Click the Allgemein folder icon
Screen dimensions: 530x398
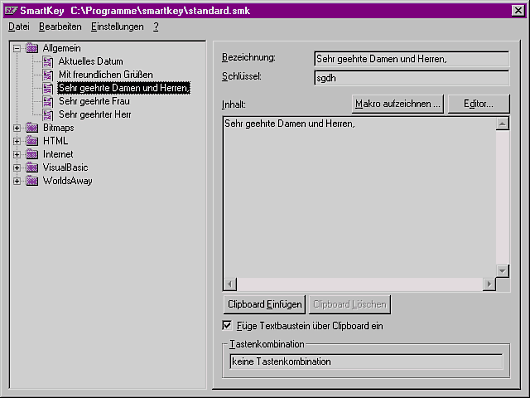(32, 48)
